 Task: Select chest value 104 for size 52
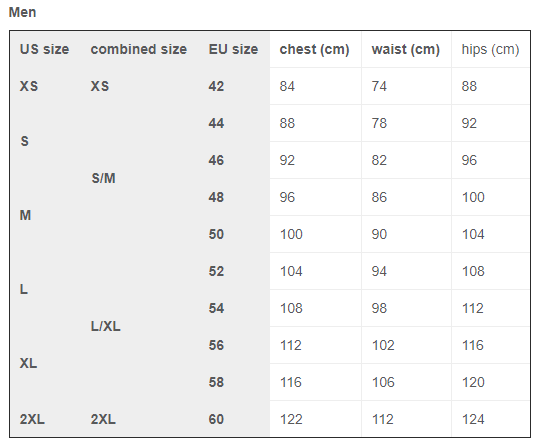[x=291, y=271]
